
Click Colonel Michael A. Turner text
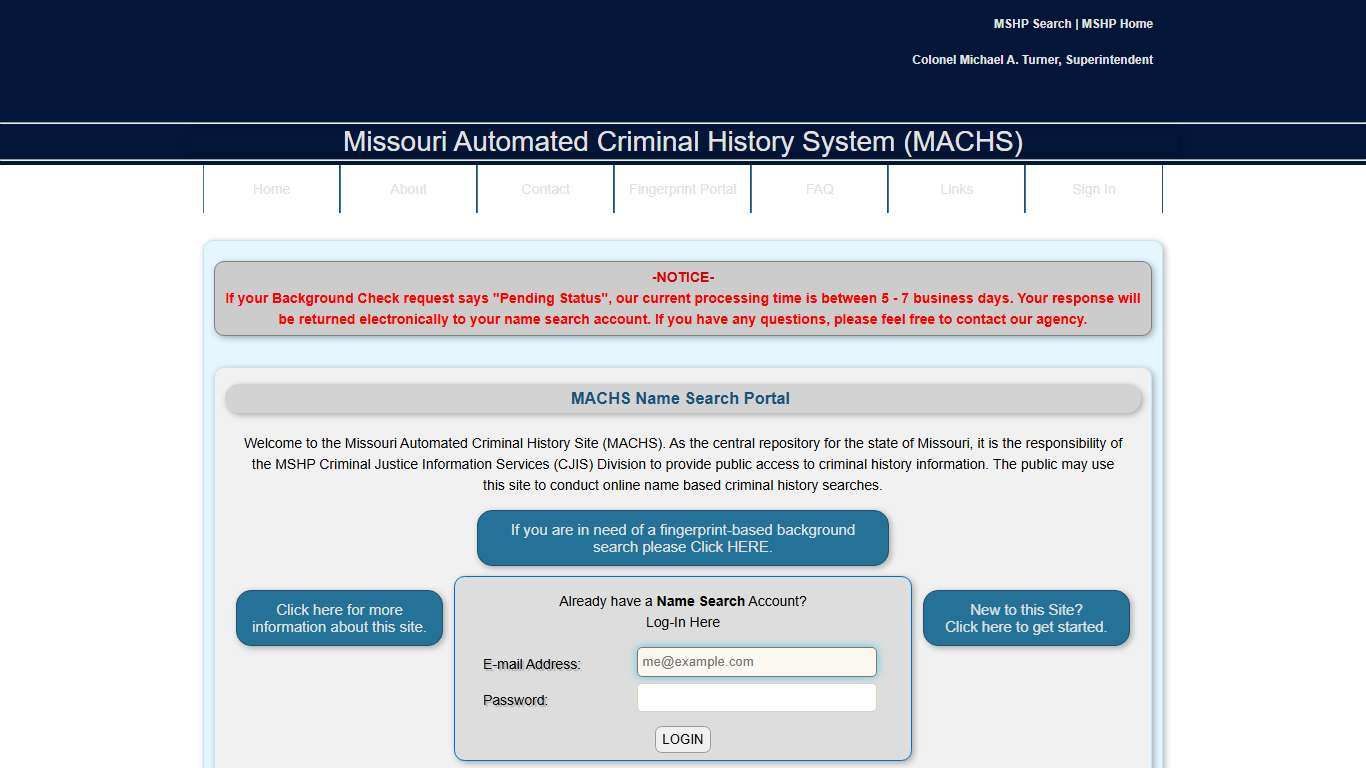pyautogui.click(x=1032, y=59)
